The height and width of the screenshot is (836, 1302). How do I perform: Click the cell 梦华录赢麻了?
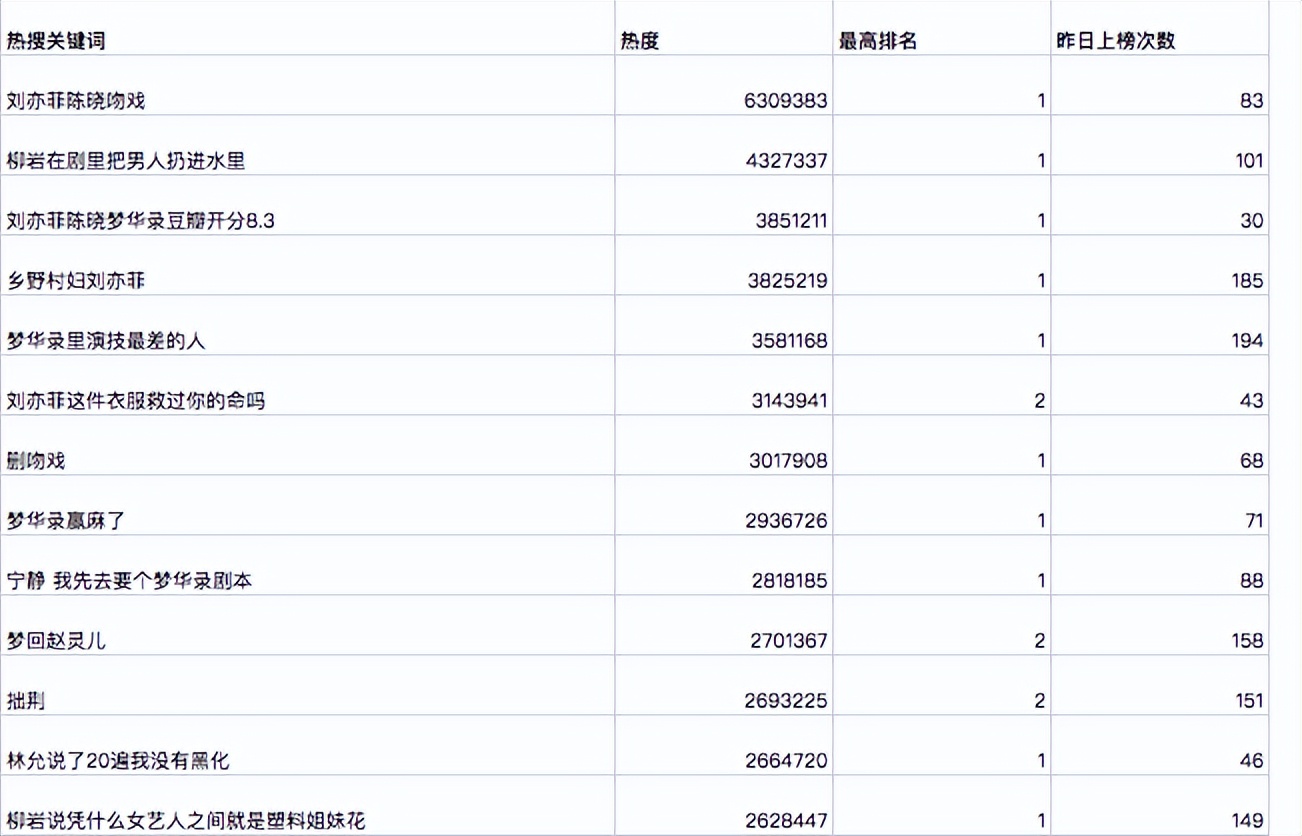(x=66, y=521)
